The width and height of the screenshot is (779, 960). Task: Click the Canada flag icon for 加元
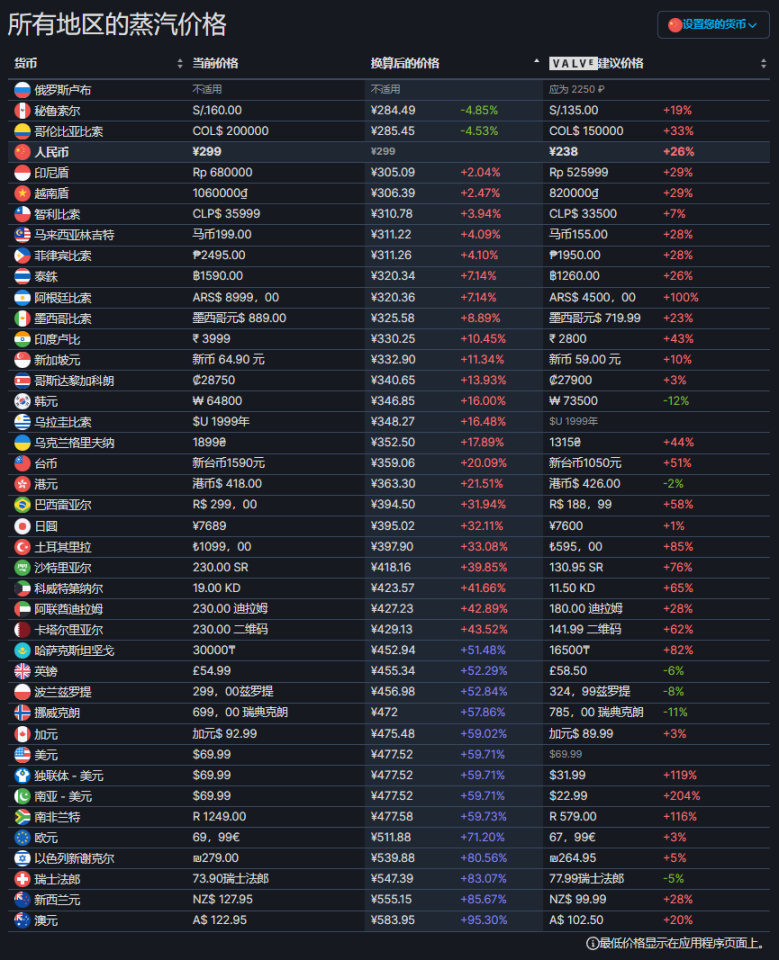click(22, 733)
